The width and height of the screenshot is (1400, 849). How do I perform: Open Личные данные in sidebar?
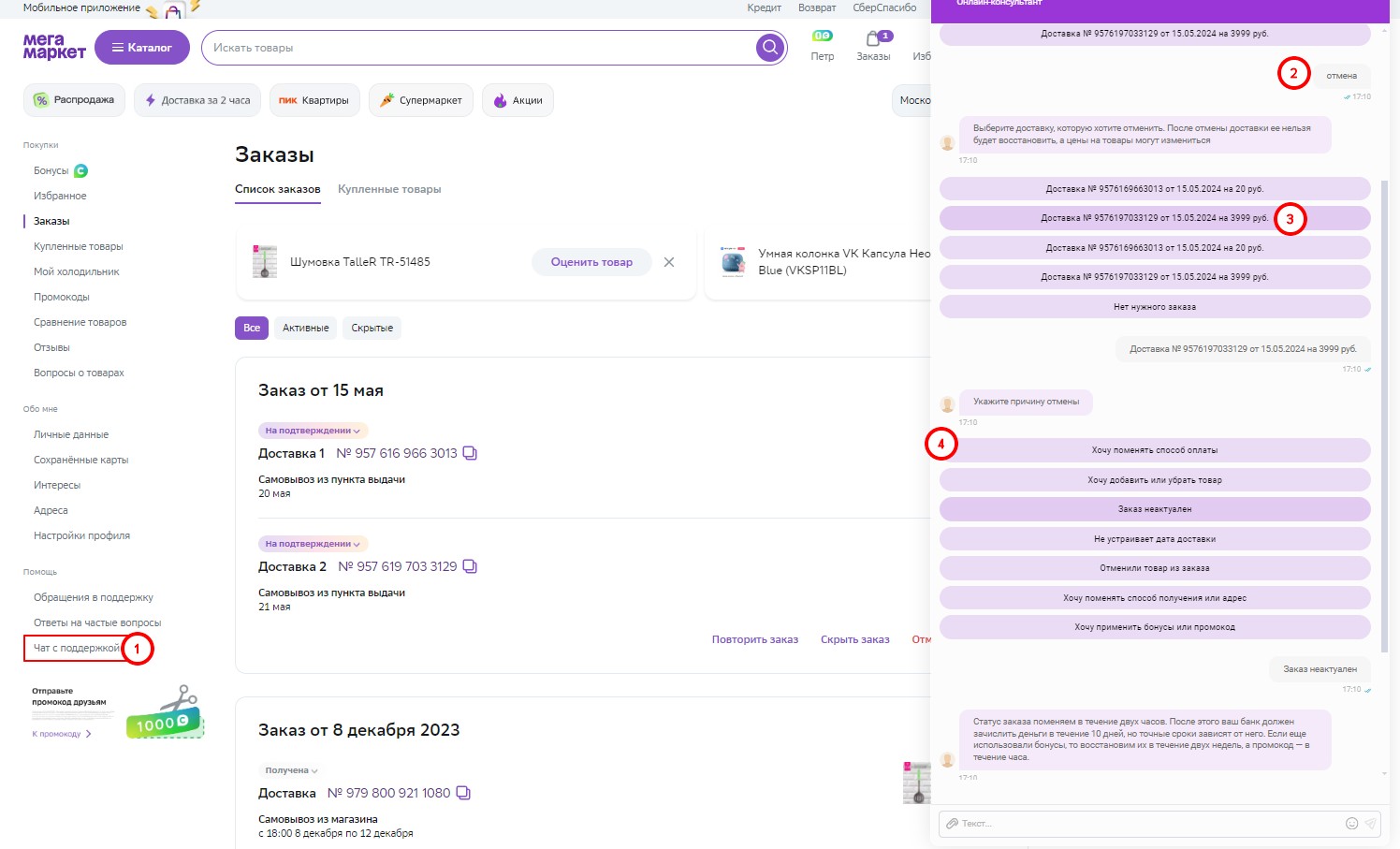click(71, 434)
